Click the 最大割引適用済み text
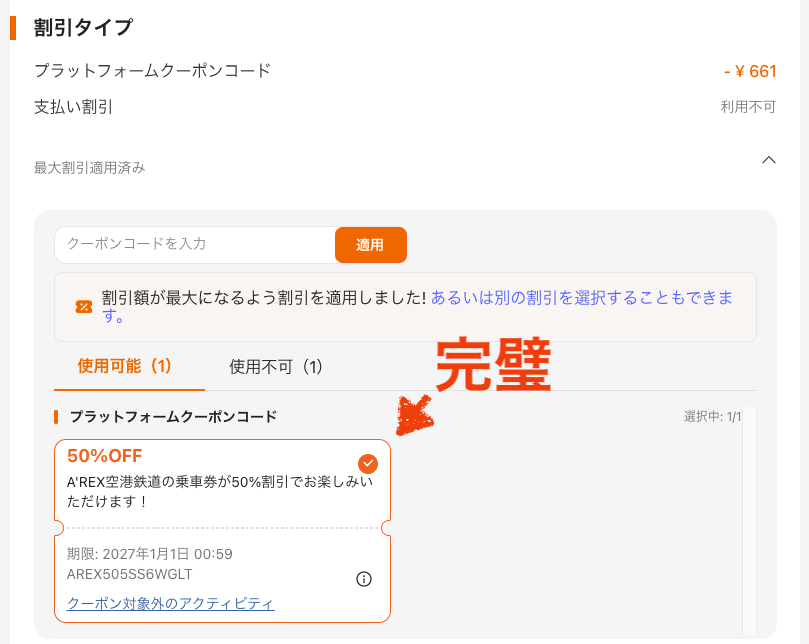The width and height of the screenshot is (809, 644). 89,168
